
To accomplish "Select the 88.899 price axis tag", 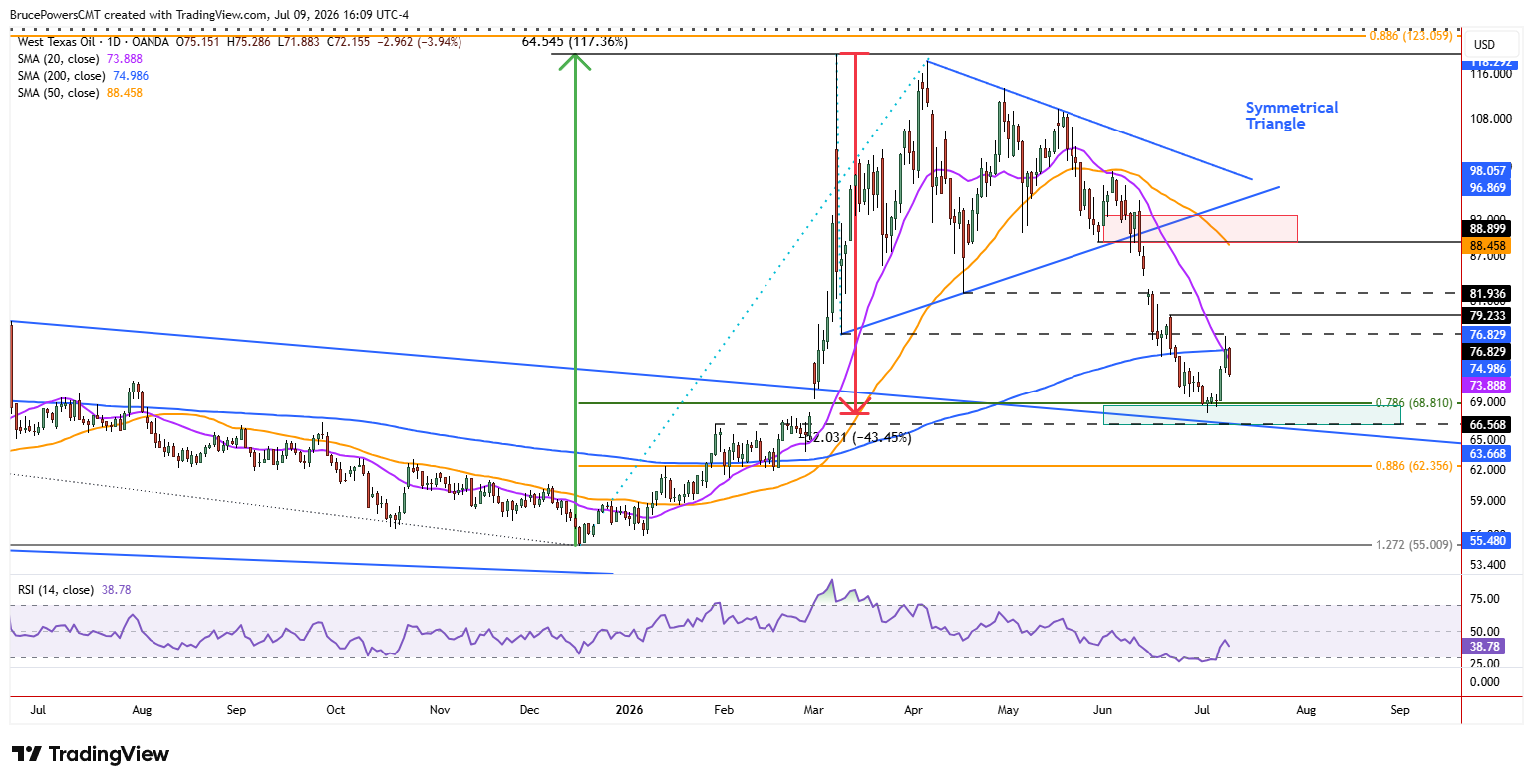I will point(1487,229).
